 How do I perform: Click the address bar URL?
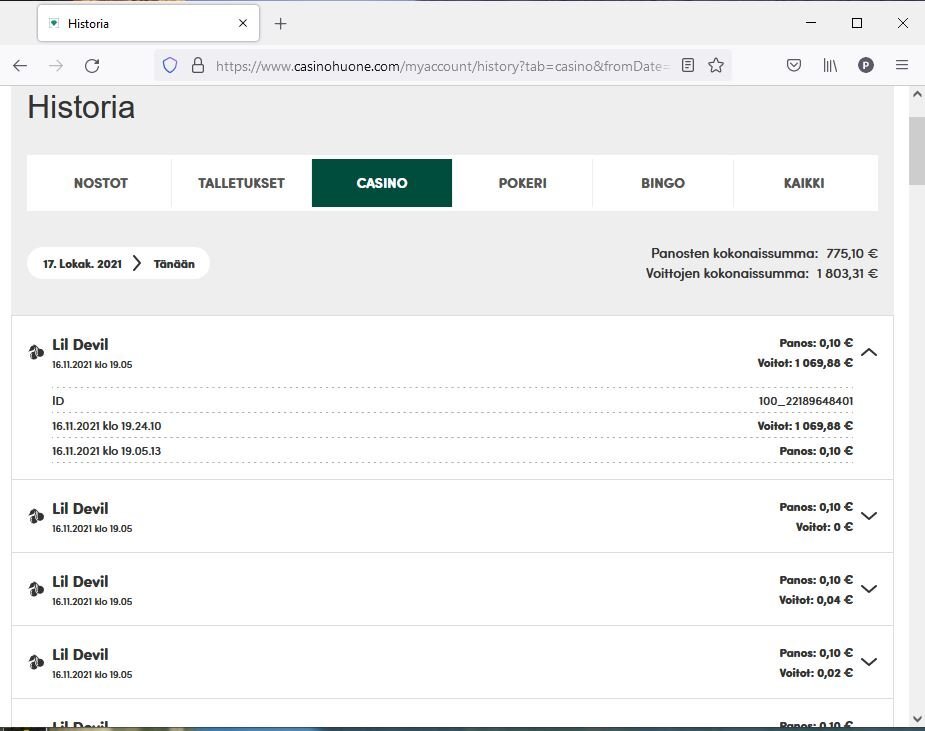[442, 65]
